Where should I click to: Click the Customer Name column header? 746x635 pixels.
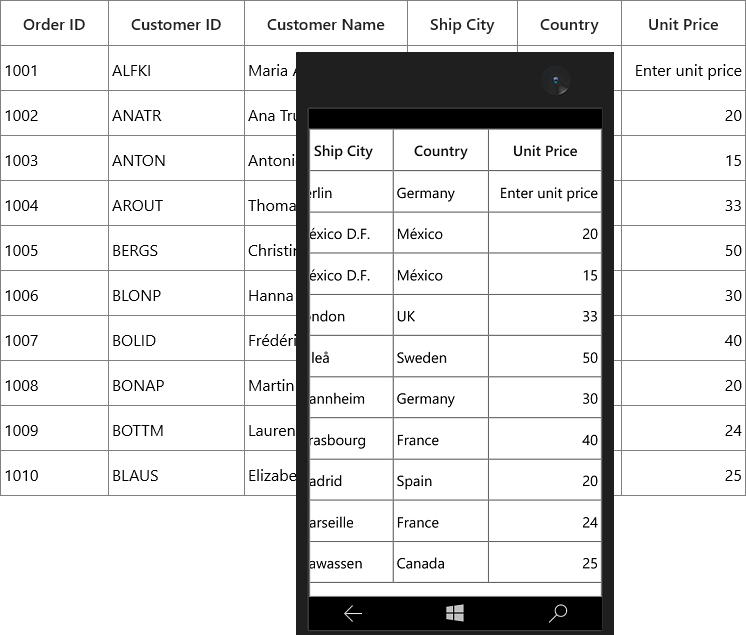pos(326,23)
